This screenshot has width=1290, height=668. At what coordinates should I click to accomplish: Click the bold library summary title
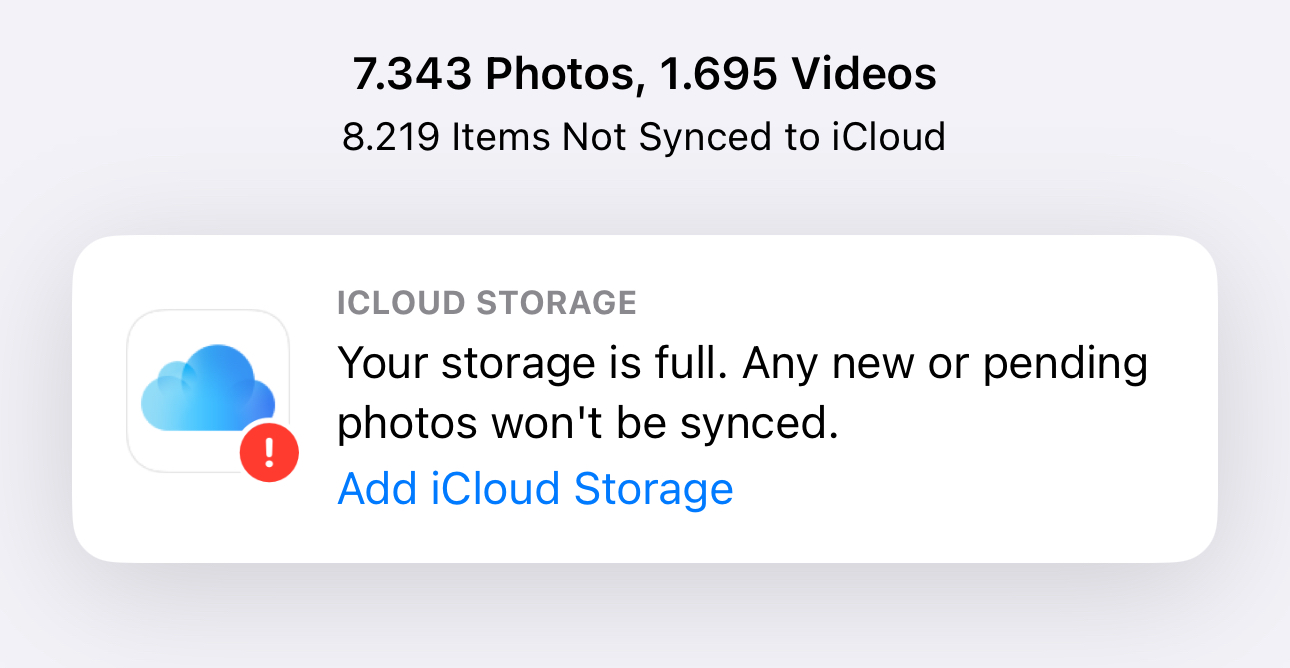coord(644,75)
